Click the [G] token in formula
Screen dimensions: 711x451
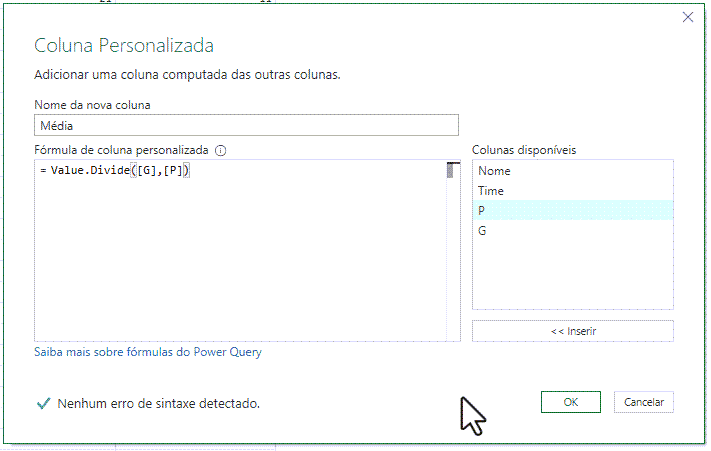[146, 170]
